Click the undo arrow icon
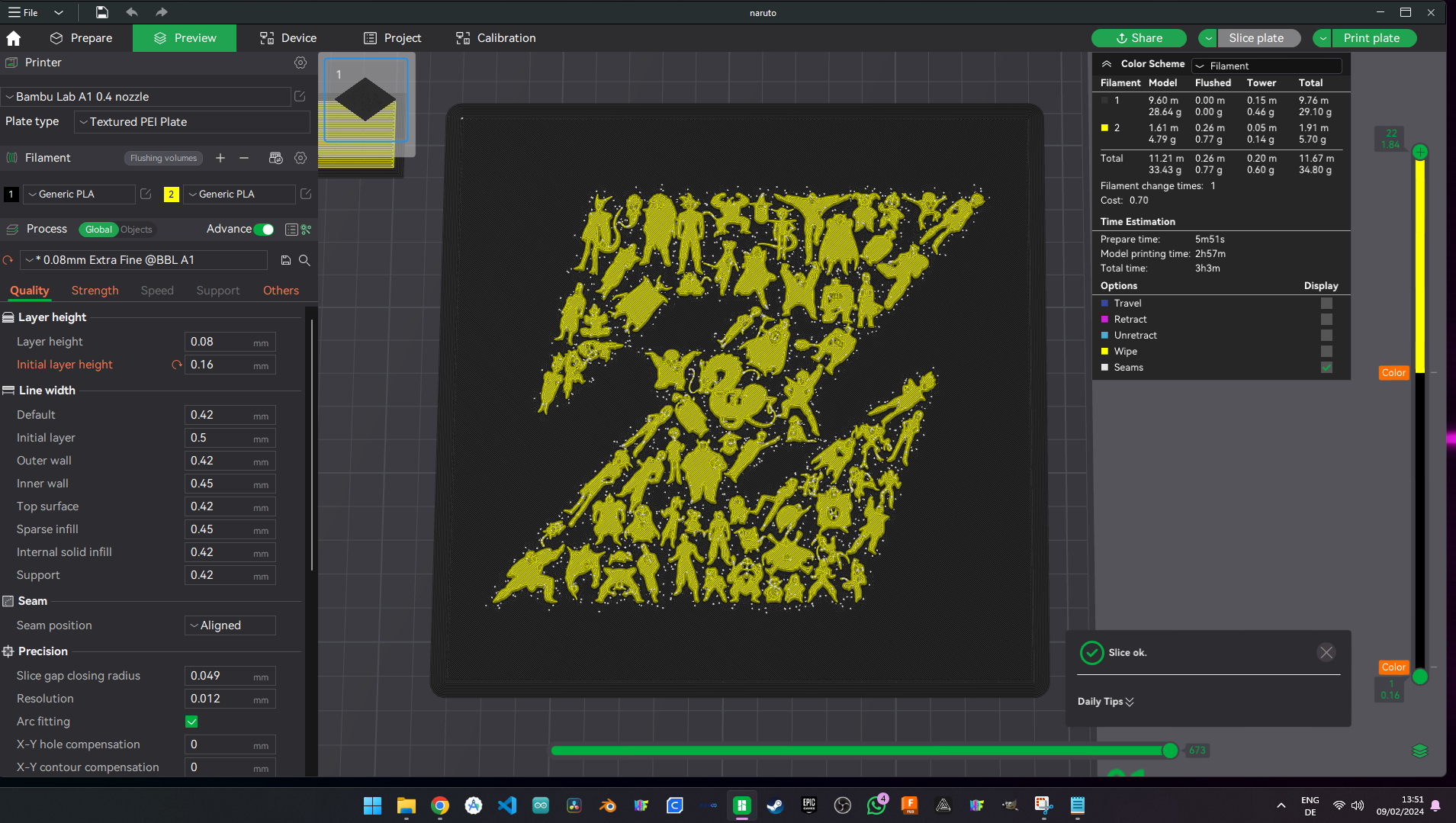 [x=132, y=12]
